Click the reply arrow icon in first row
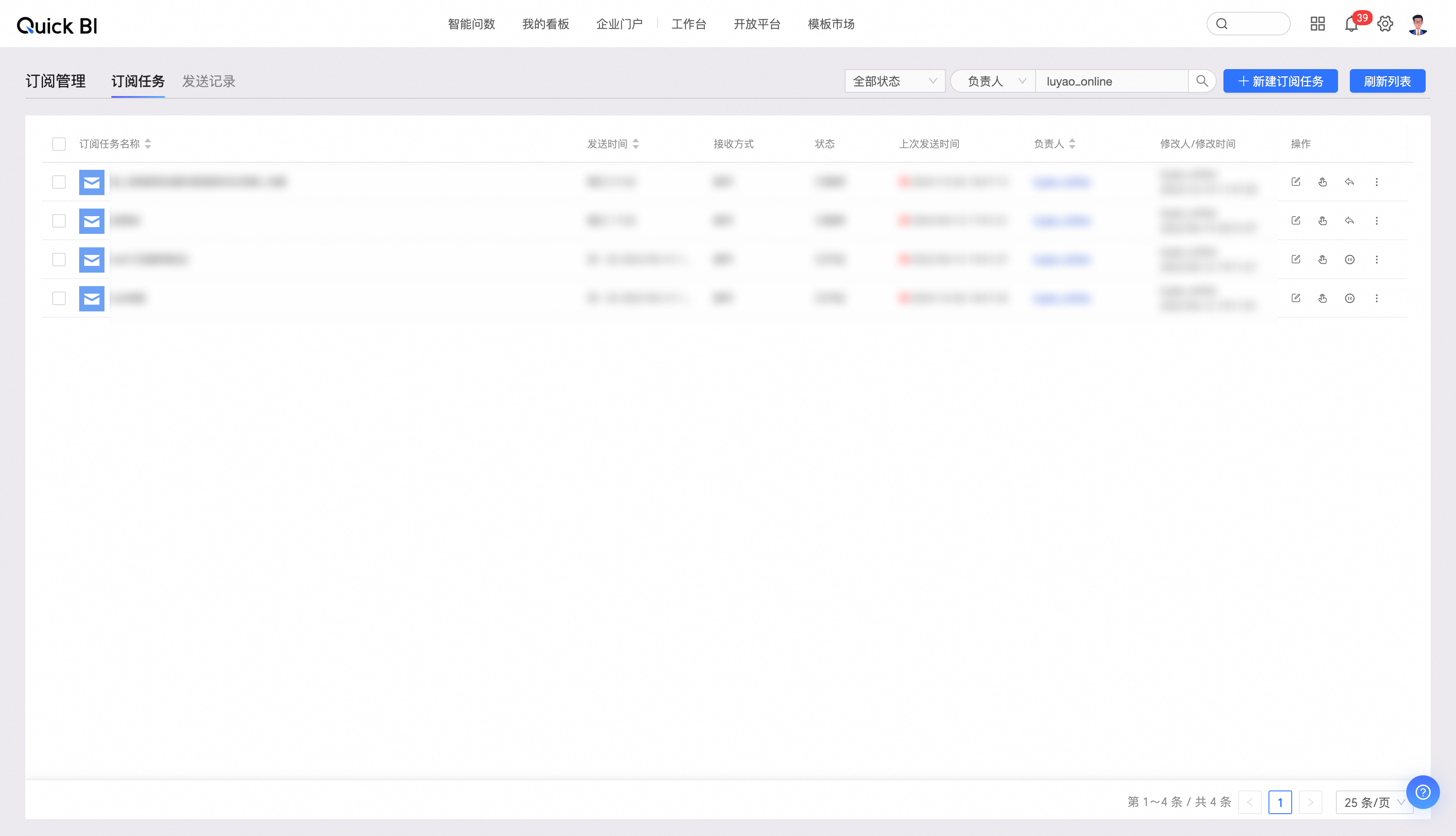 (1349, 182)
